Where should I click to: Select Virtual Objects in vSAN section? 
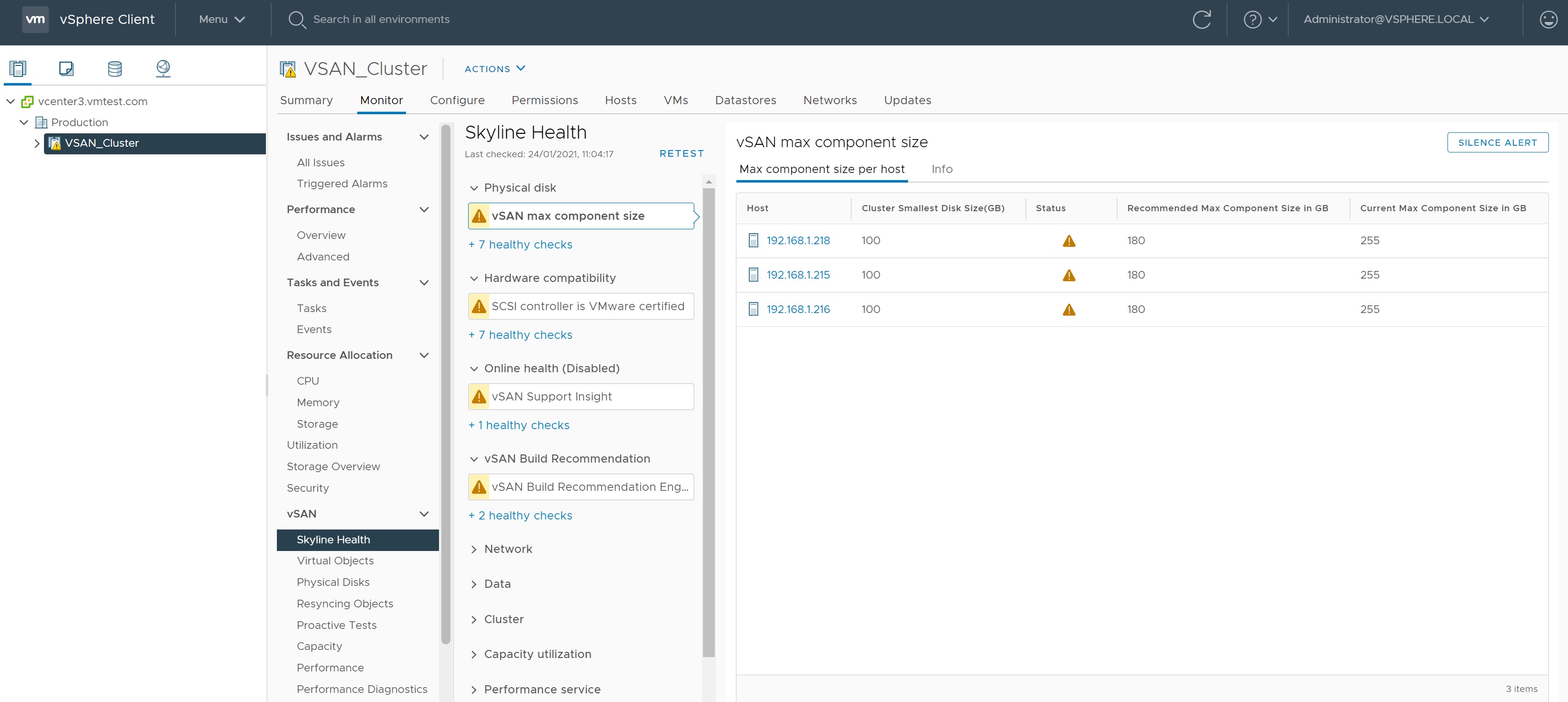point(335,561)
